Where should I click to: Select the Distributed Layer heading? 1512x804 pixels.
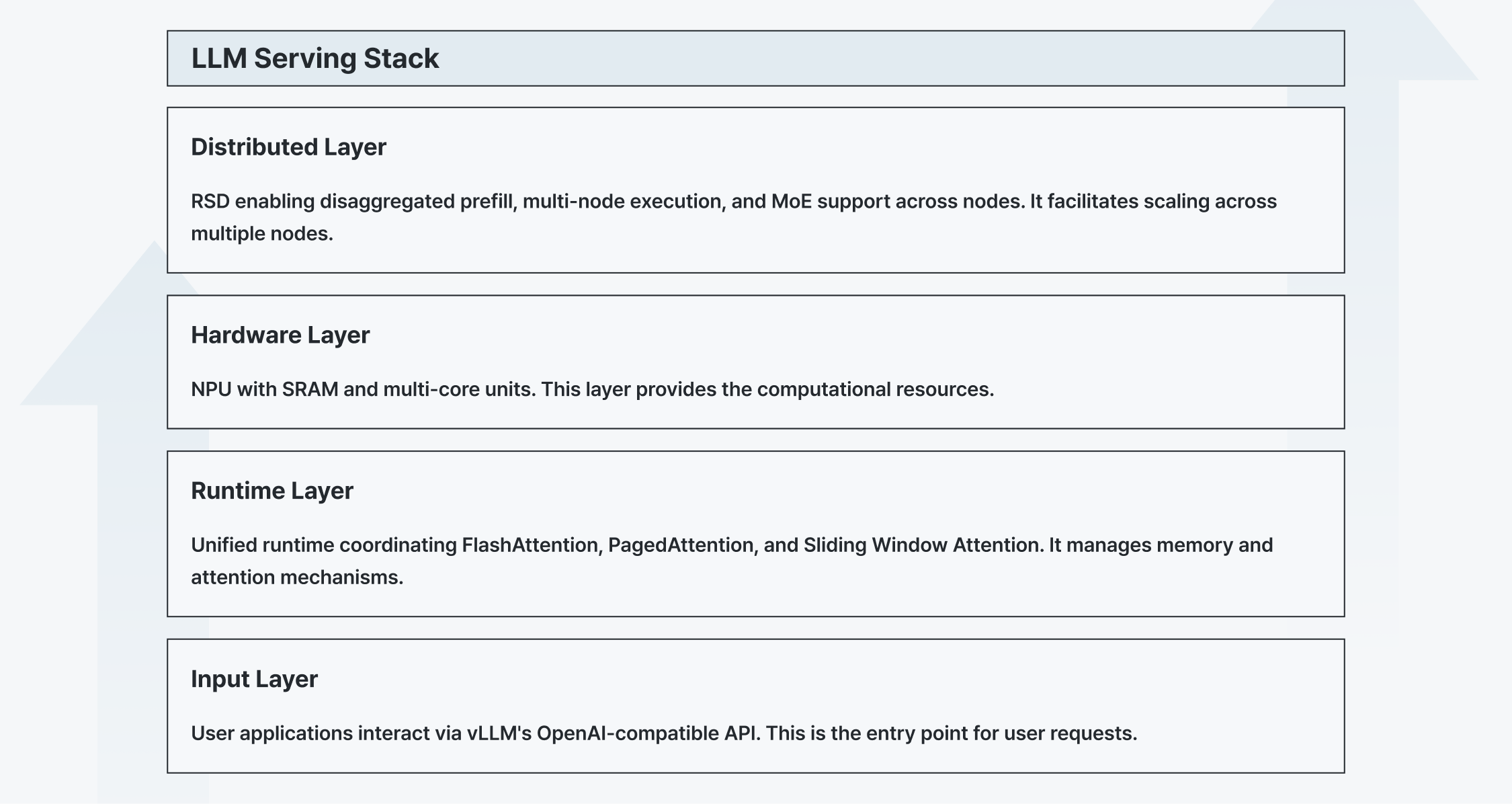coord(288,147)
